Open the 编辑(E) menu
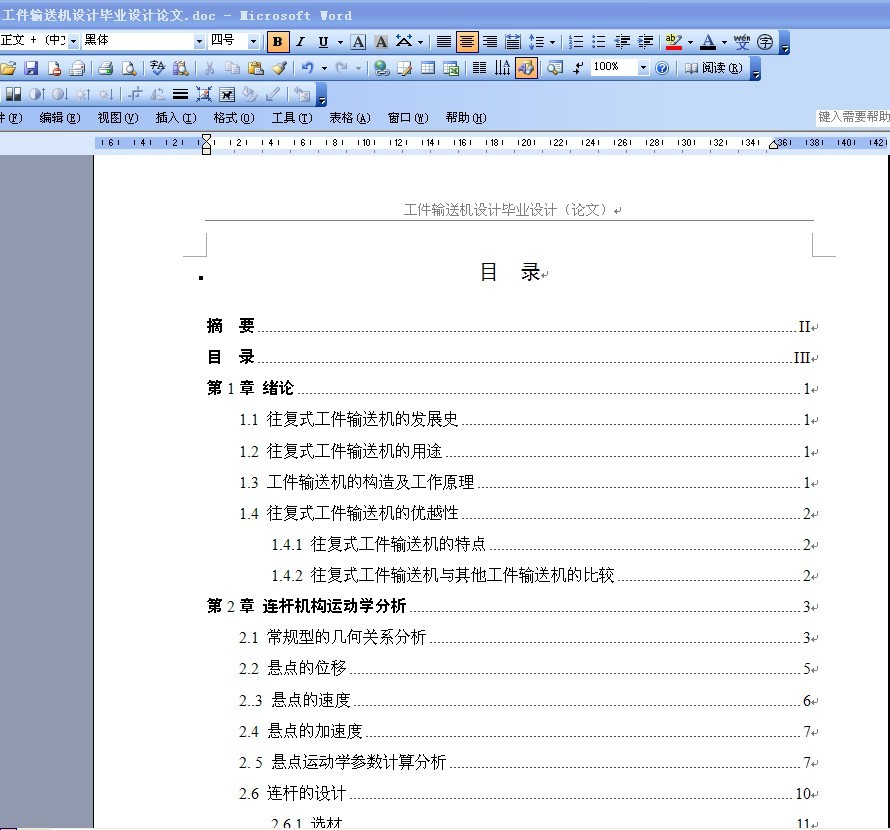 pos(60,118)
